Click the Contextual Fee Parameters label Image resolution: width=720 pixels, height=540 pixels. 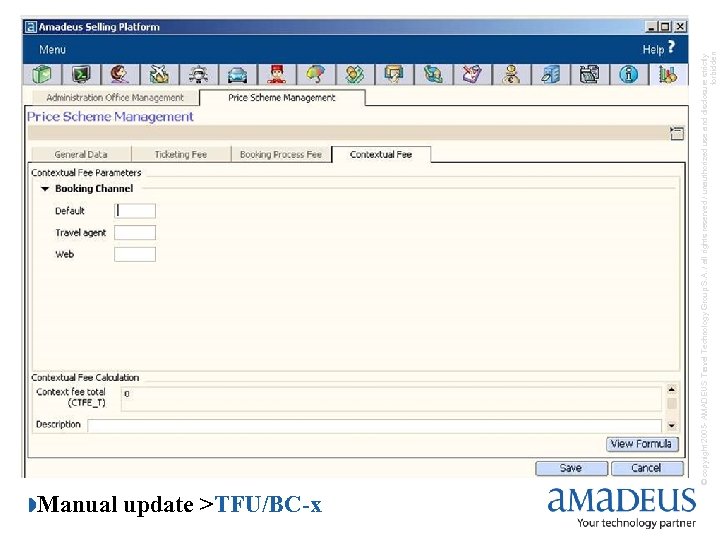pyautogui.click(x=86, y=173)
